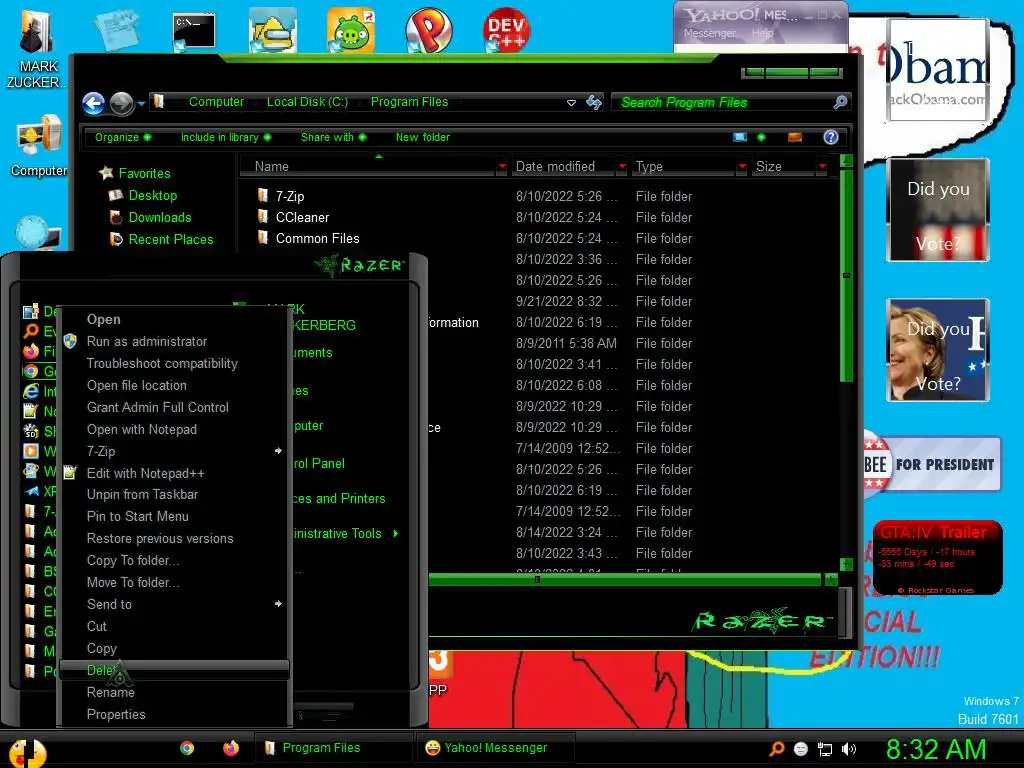
Task: Click Yahoo! Messenger taskbar button
Action: click(x=496, y=748)
